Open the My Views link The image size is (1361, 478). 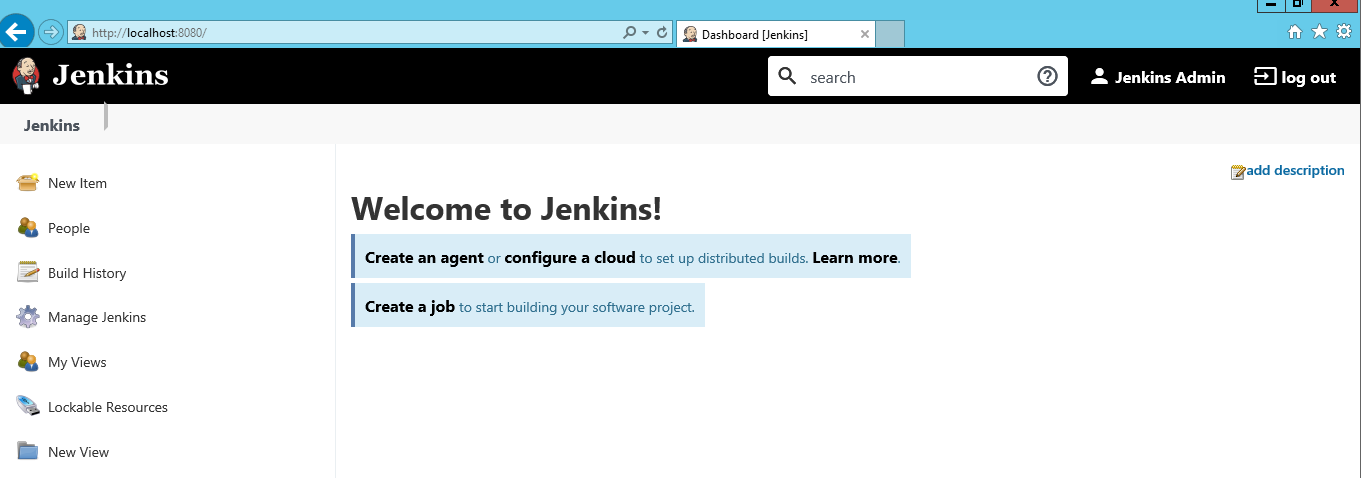pyautogui.click(x=77, y=362)
